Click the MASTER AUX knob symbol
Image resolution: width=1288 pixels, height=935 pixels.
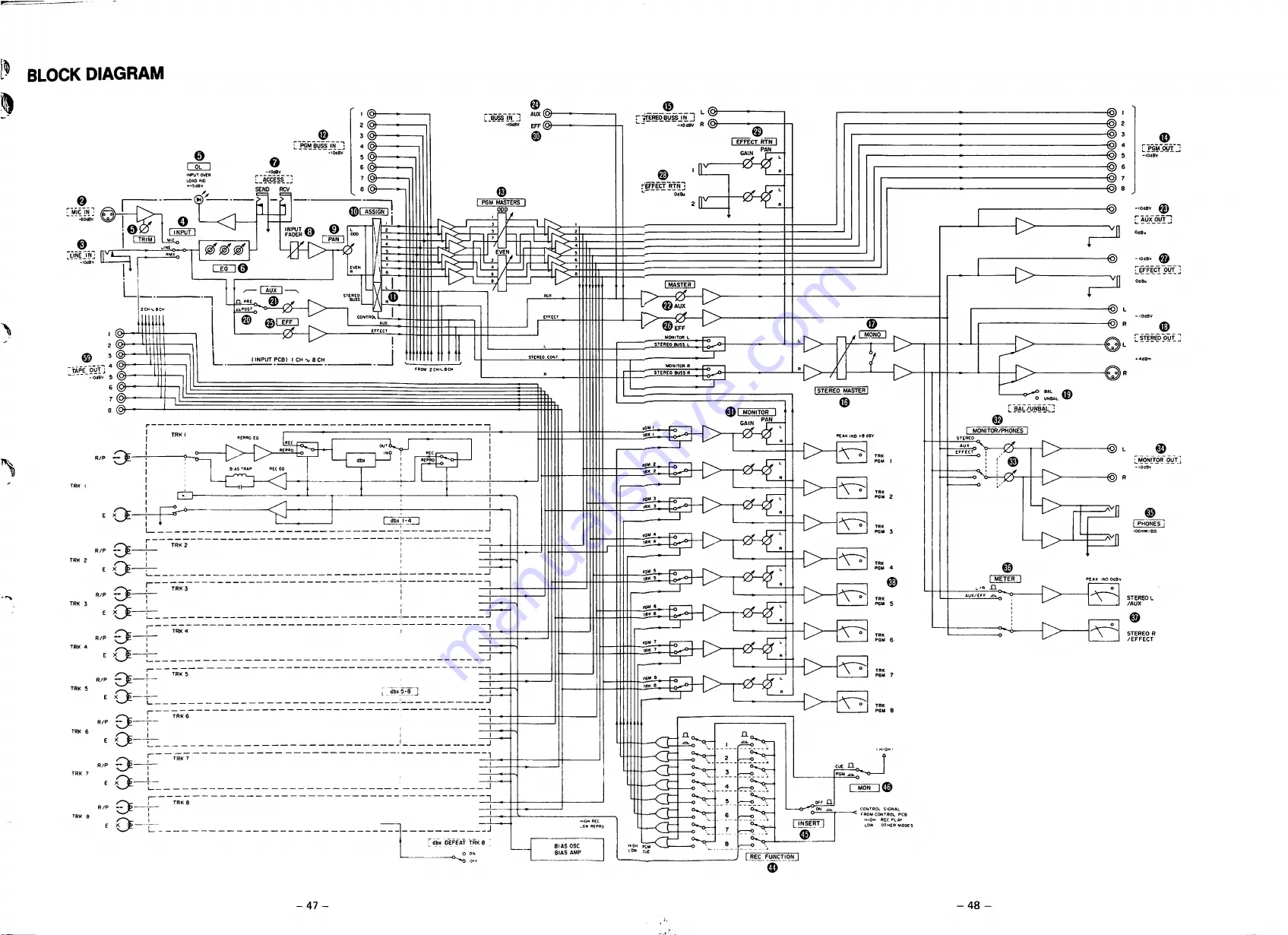(x=680, y=296)
